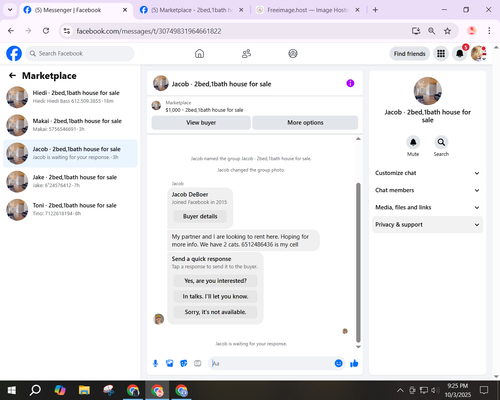Bookmark this page with star icon
The width and height of the screenshot is (500, 400).
click(447, 31)
